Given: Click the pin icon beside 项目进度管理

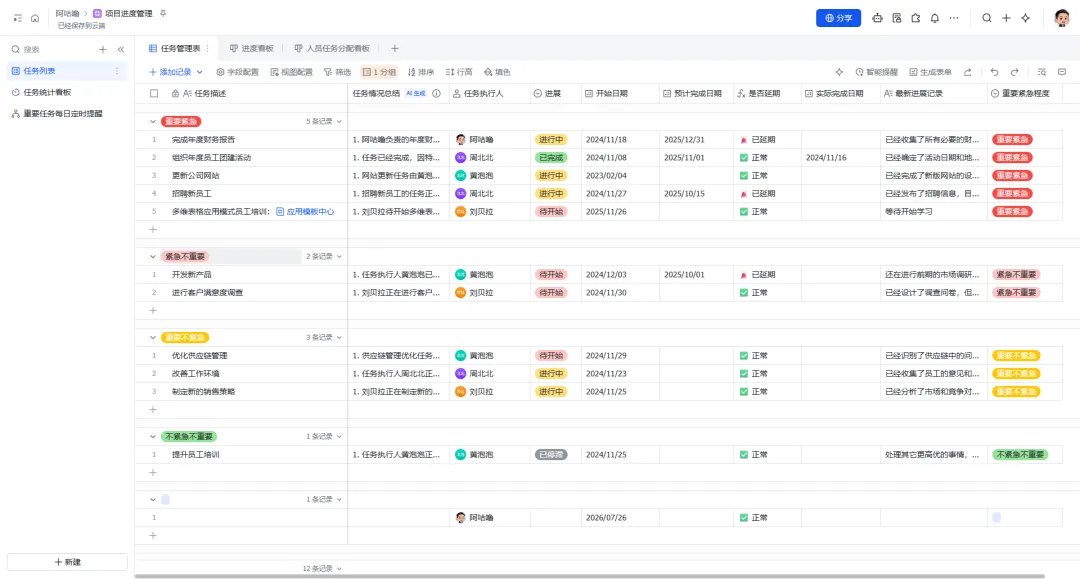Looking at the screenshot, I should pyautogui.click(x=163, y=13).
